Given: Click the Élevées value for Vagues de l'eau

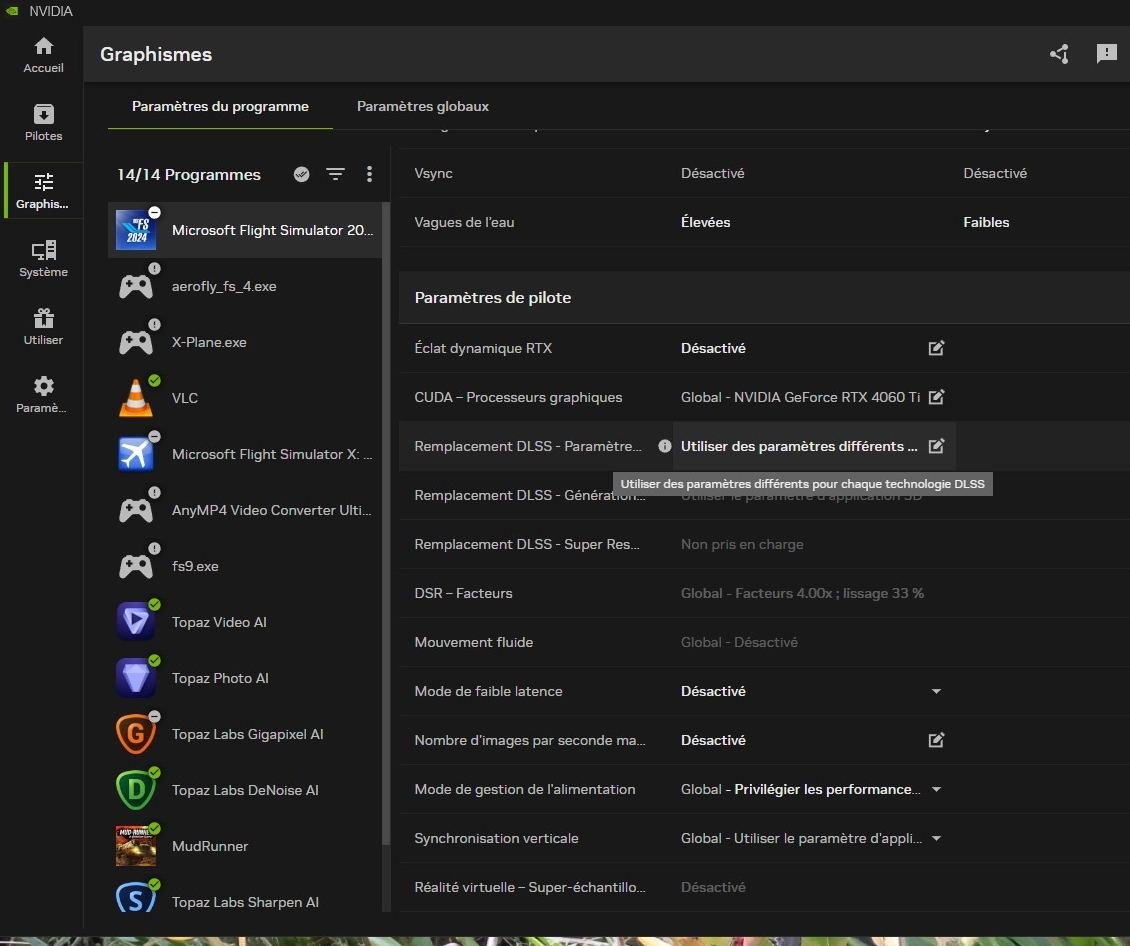Looking at the screenshot, I should pos(706,222).
